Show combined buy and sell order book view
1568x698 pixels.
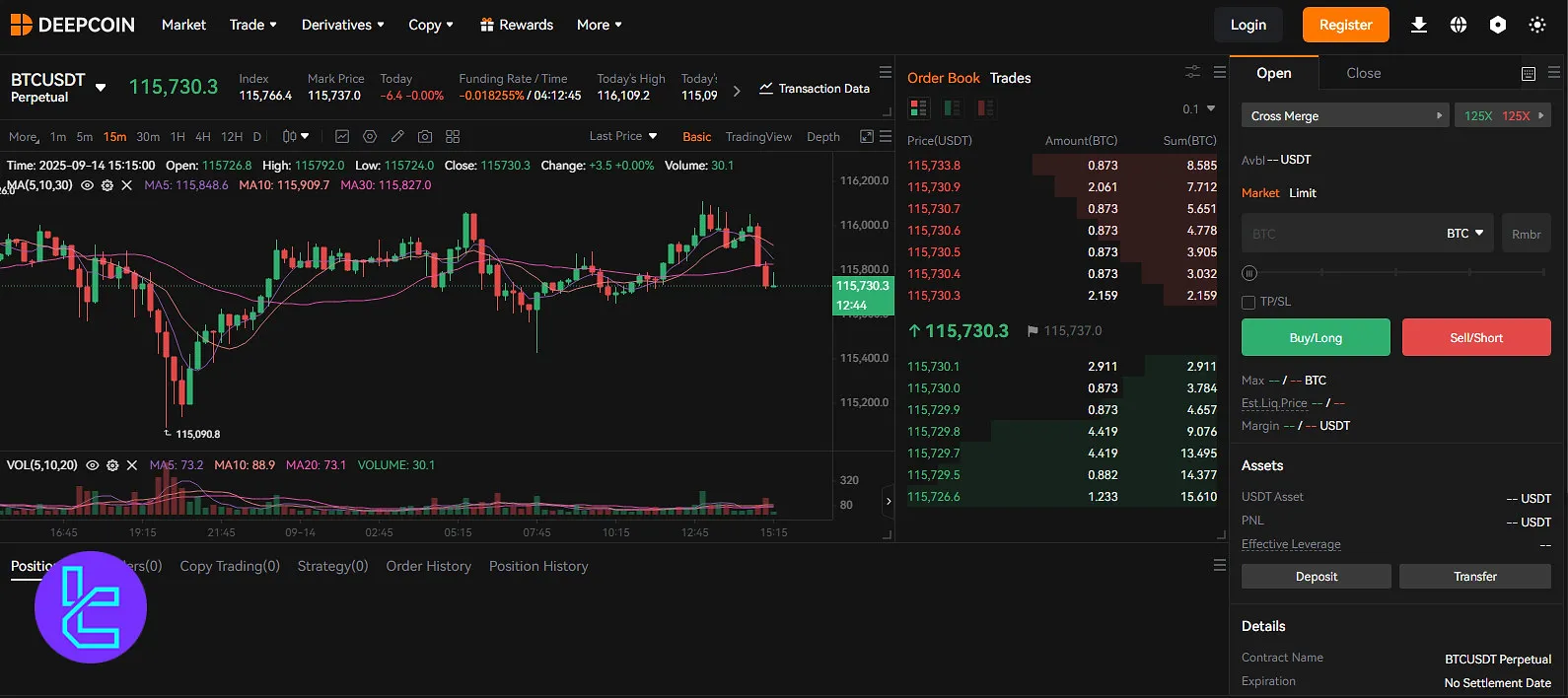click(918, 107)
